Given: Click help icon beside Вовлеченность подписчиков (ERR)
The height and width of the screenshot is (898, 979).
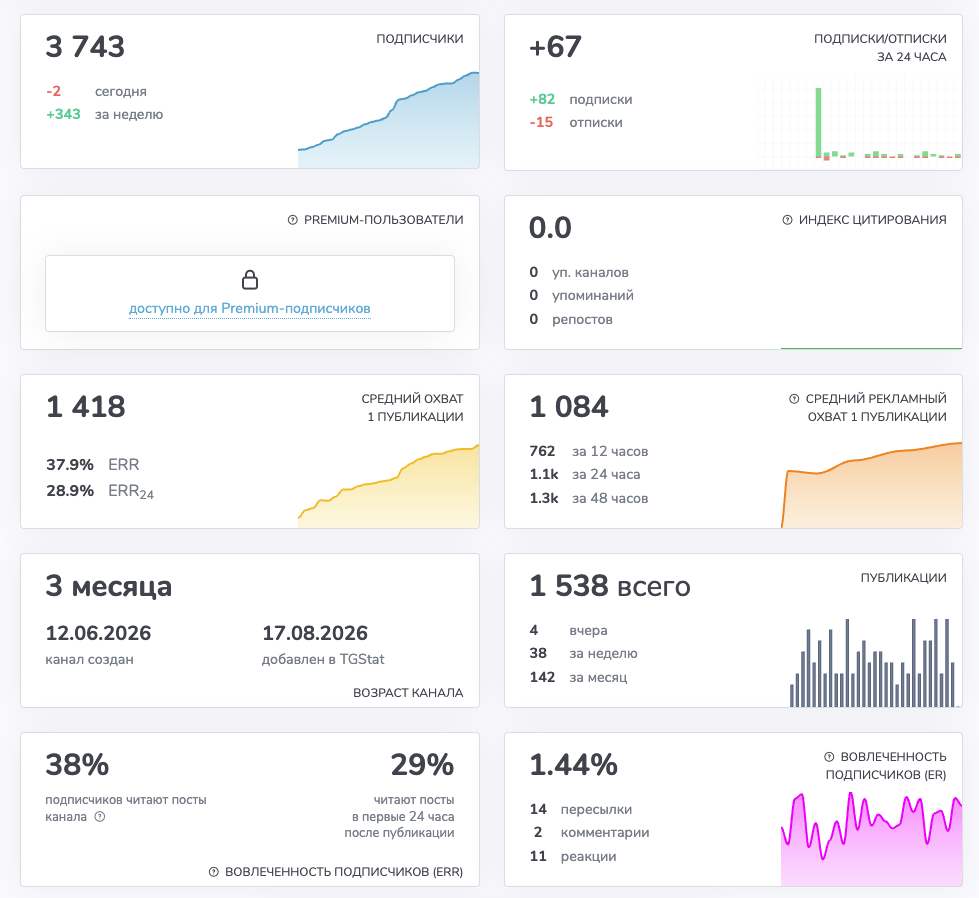Looking at the screenshot, I should point(214,872).
